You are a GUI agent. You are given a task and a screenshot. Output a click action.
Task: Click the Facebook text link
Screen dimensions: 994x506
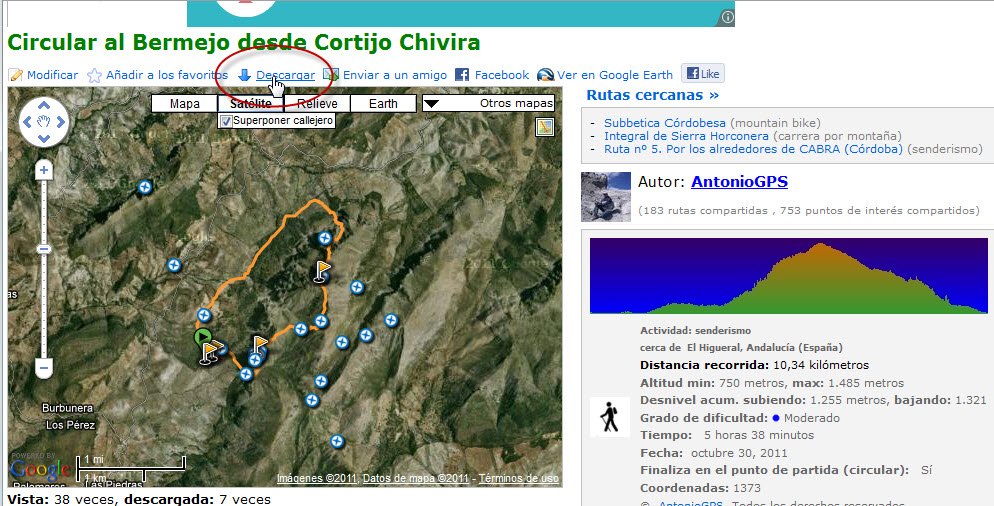click(x=501, y=75)
